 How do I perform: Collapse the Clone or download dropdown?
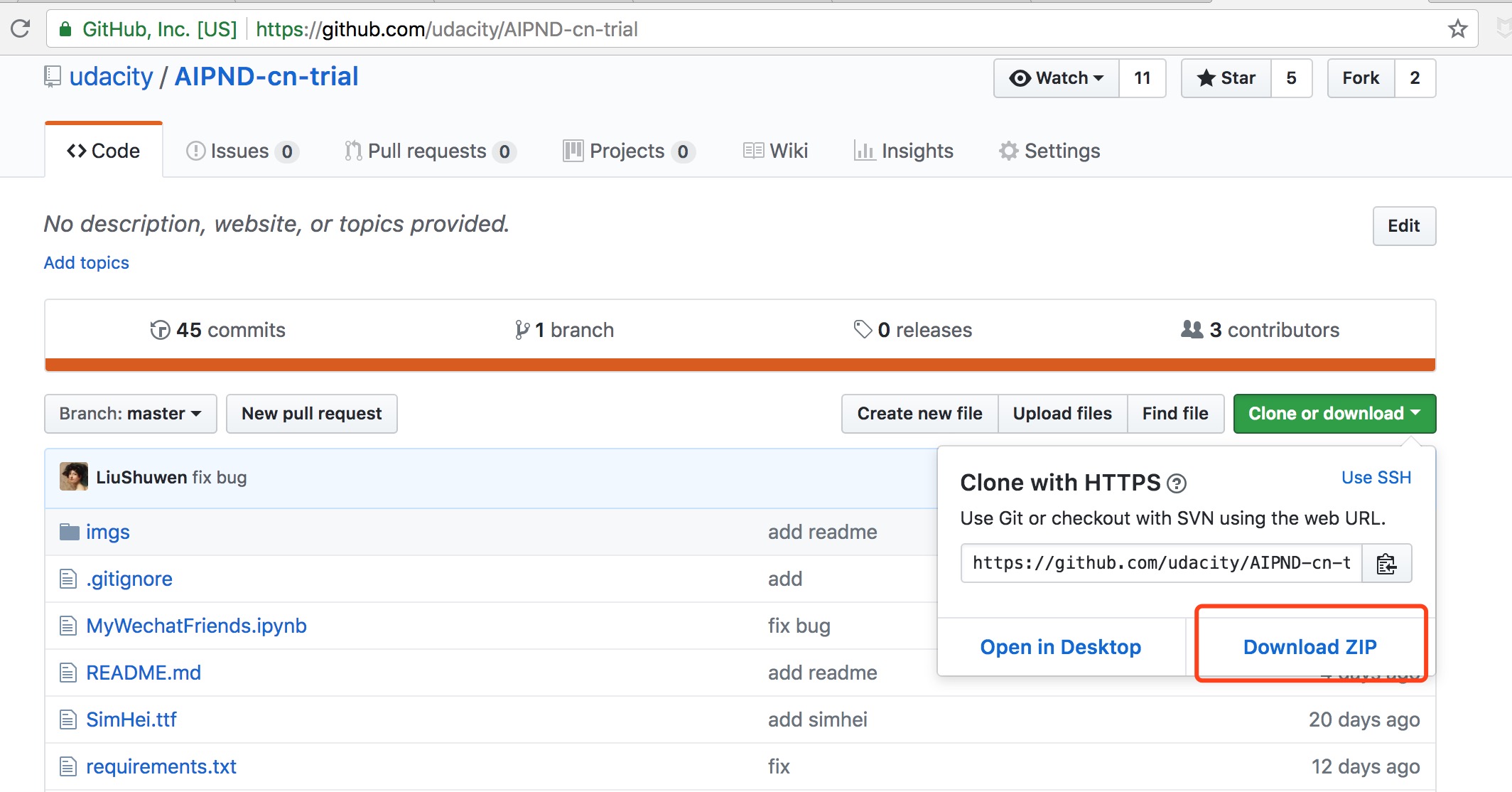[x=1334, y=414]
